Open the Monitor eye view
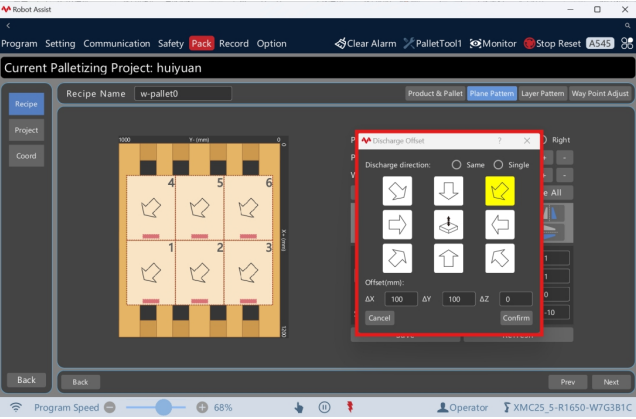This screenshot has height=419, width=636. click(493, 43)
